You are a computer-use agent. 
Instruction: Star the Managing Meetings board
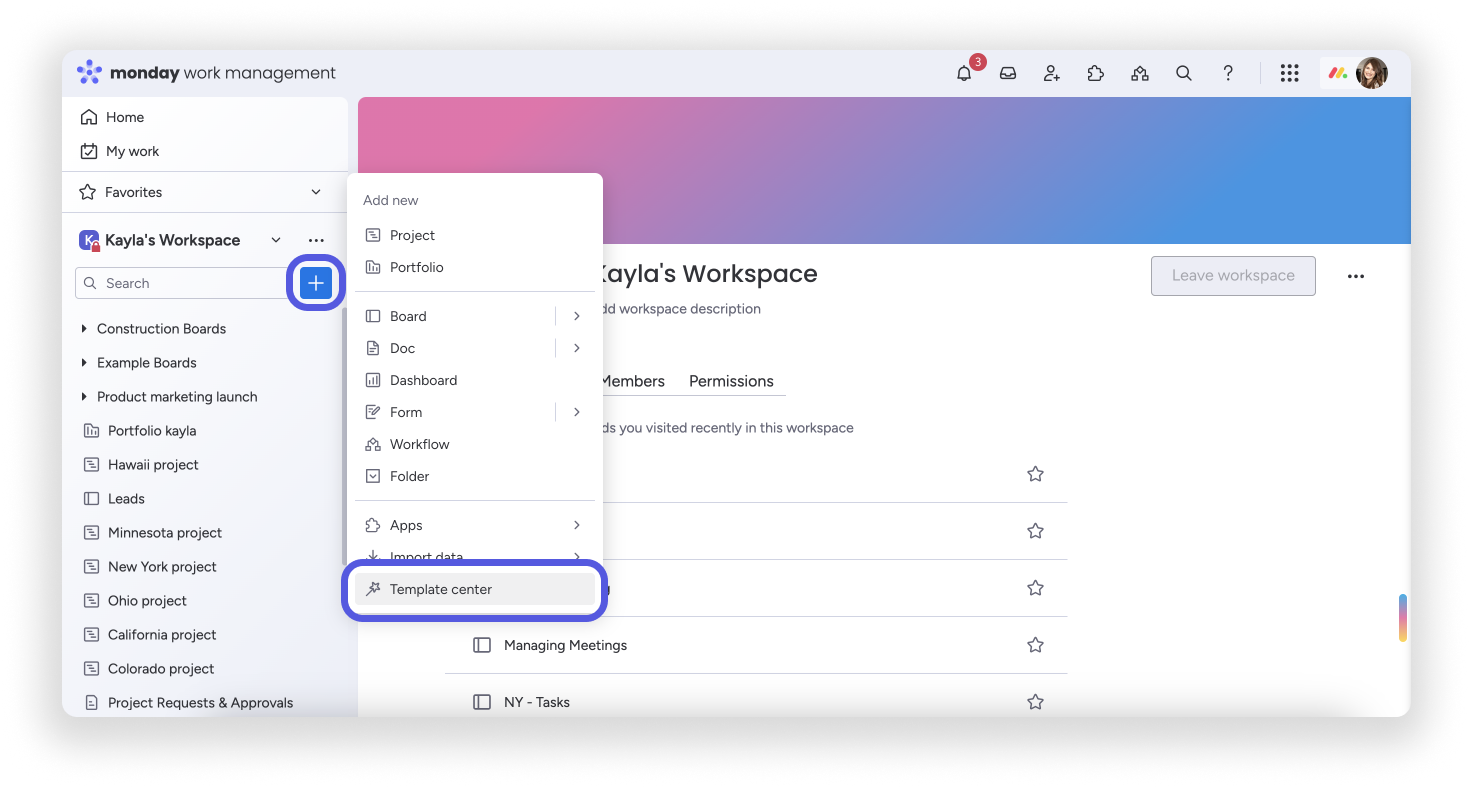click(x=1035, y=645)
